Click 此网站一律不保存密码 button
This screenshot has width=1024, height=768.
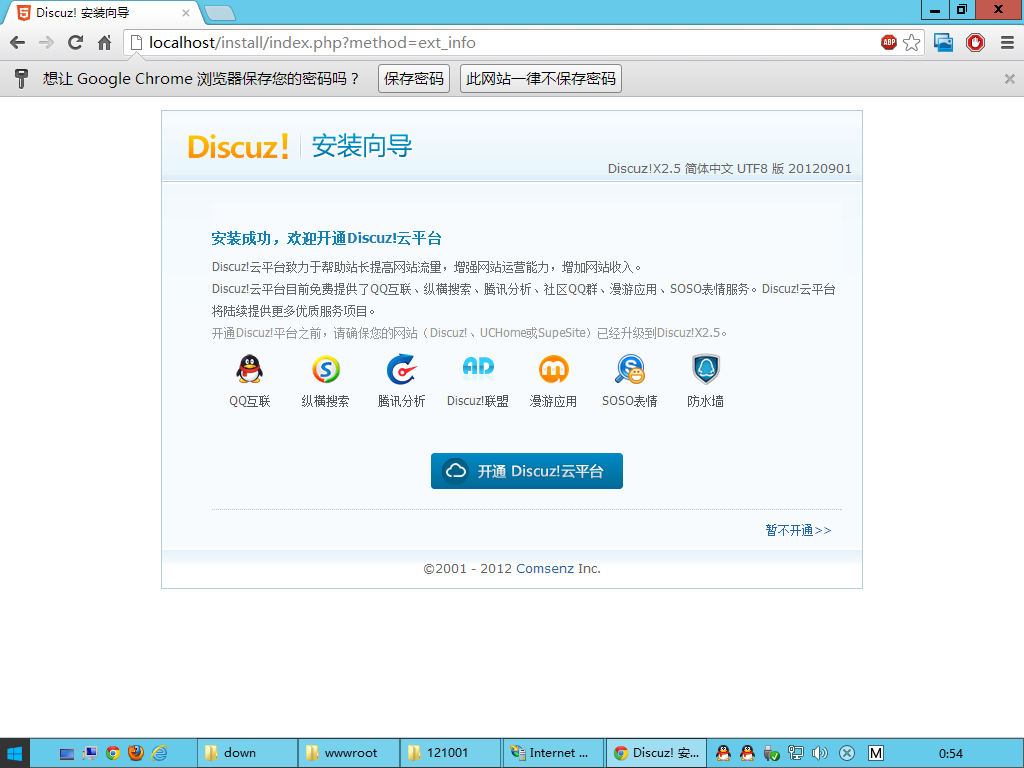coord(541,78)
